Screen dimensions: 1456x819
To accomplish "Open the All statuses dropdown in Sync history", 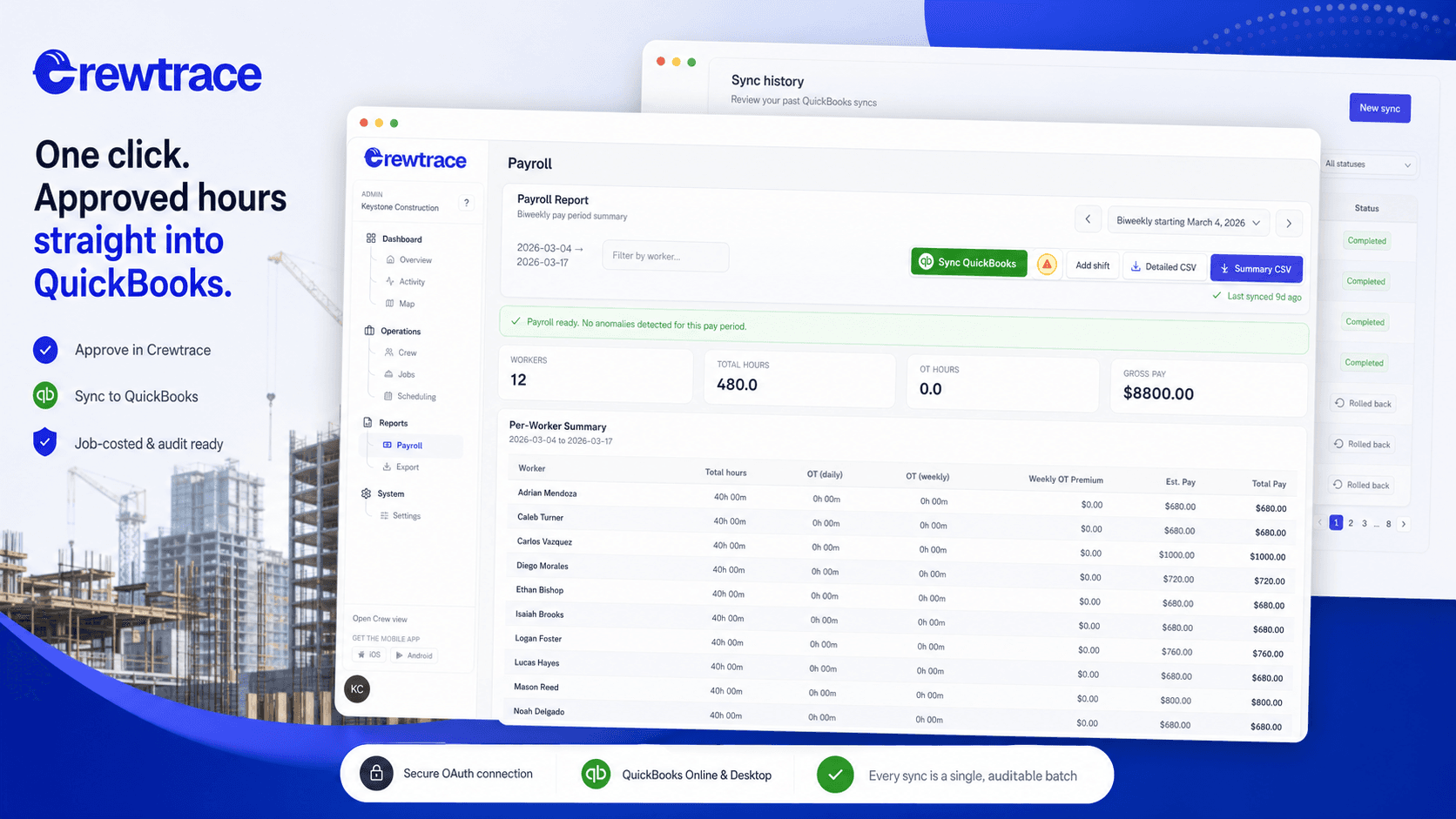I will click(1367, 164).
